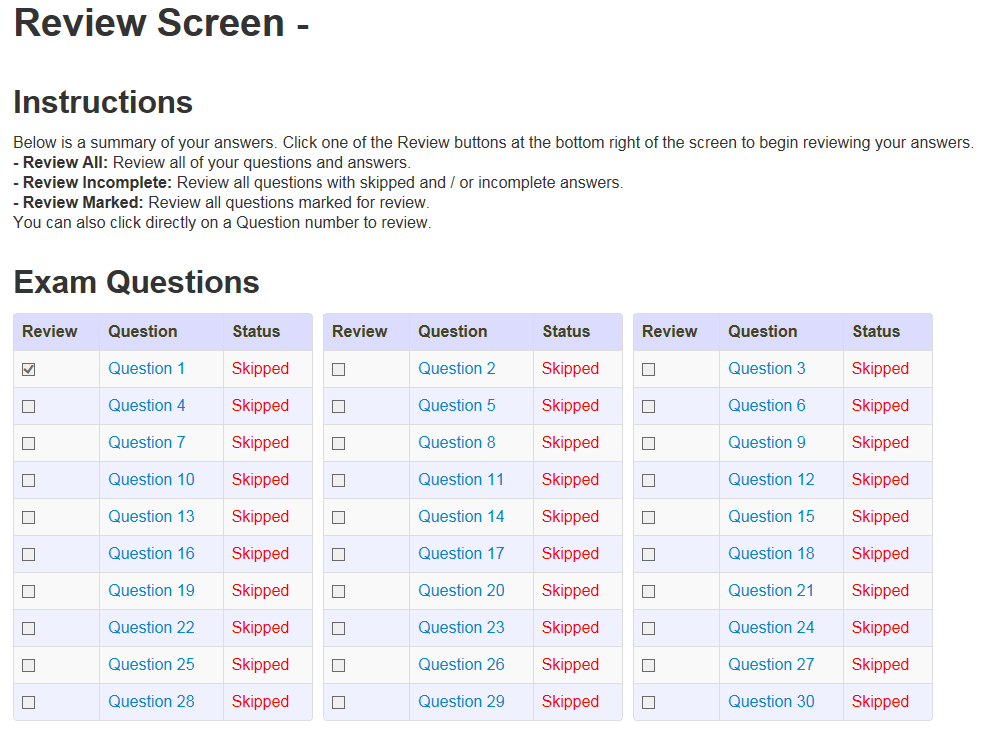
Task: Flag Question 14 for review
Action: (x=338, y=517)
